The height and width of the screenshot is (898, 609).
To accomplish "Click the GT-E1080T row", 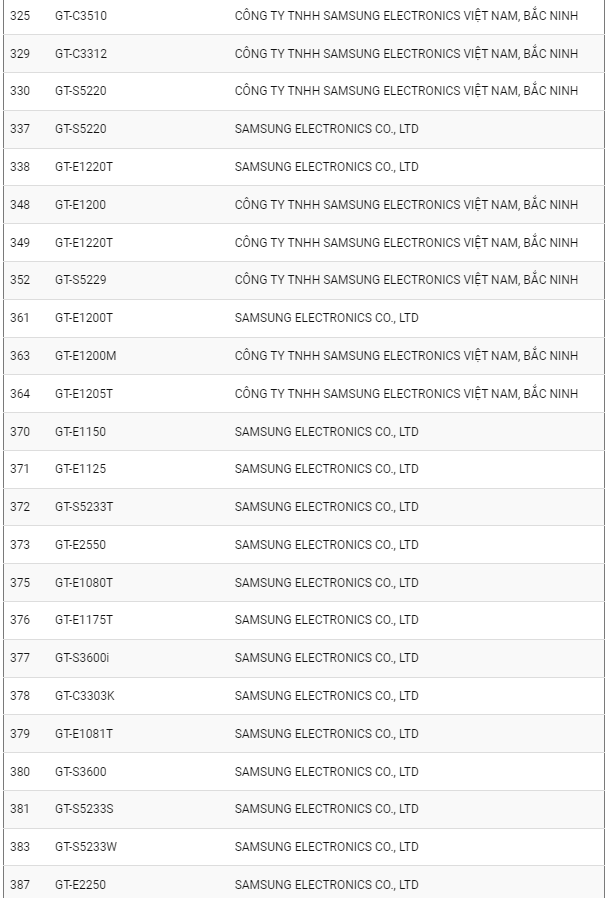I will [304, 582].
